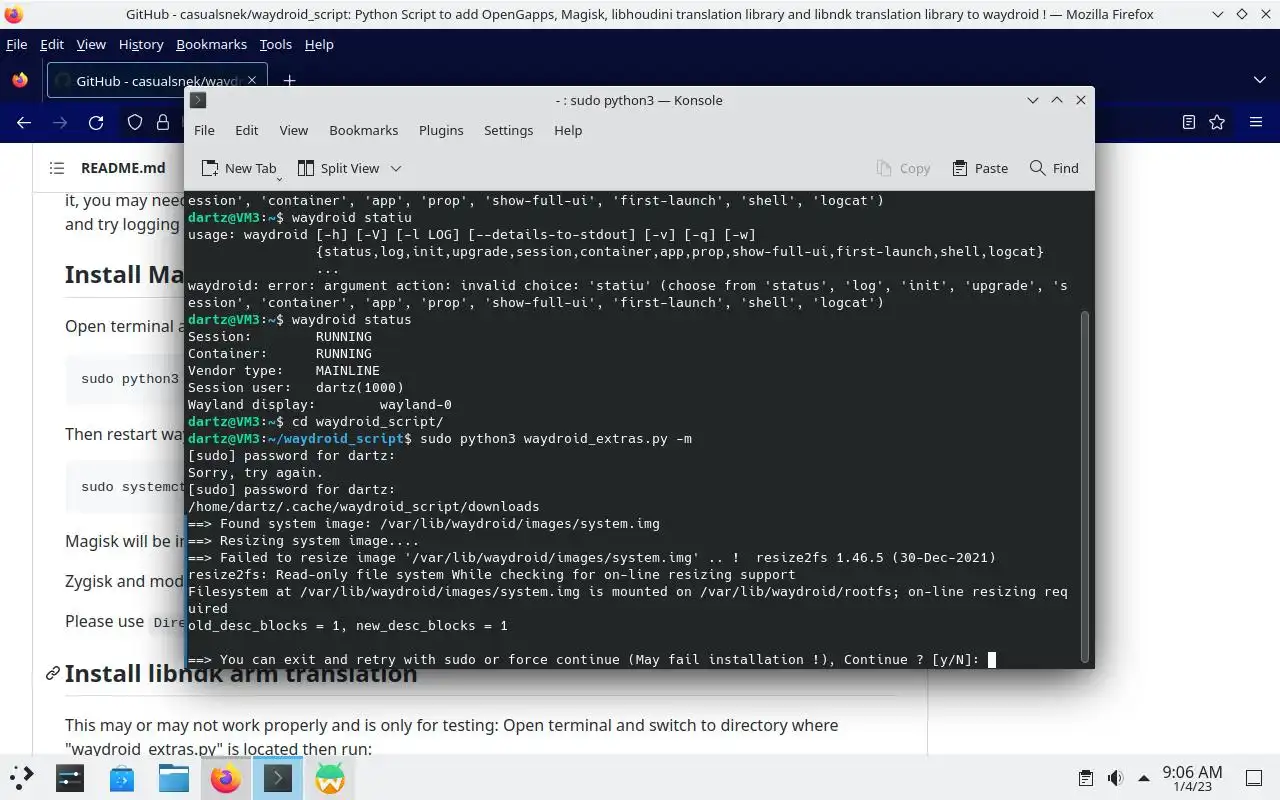Go forward in Firefox

click(x=60, y=122)
